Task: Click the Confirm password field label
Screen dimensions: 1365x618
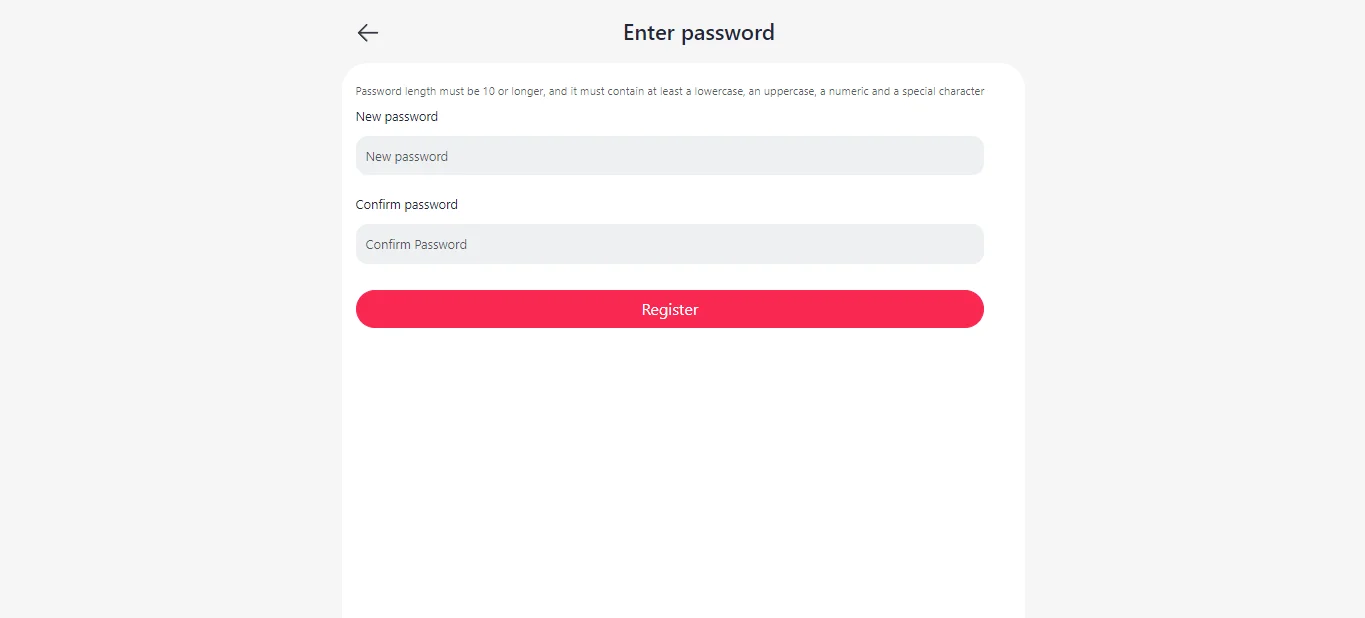Action: (x=406, y=204)
